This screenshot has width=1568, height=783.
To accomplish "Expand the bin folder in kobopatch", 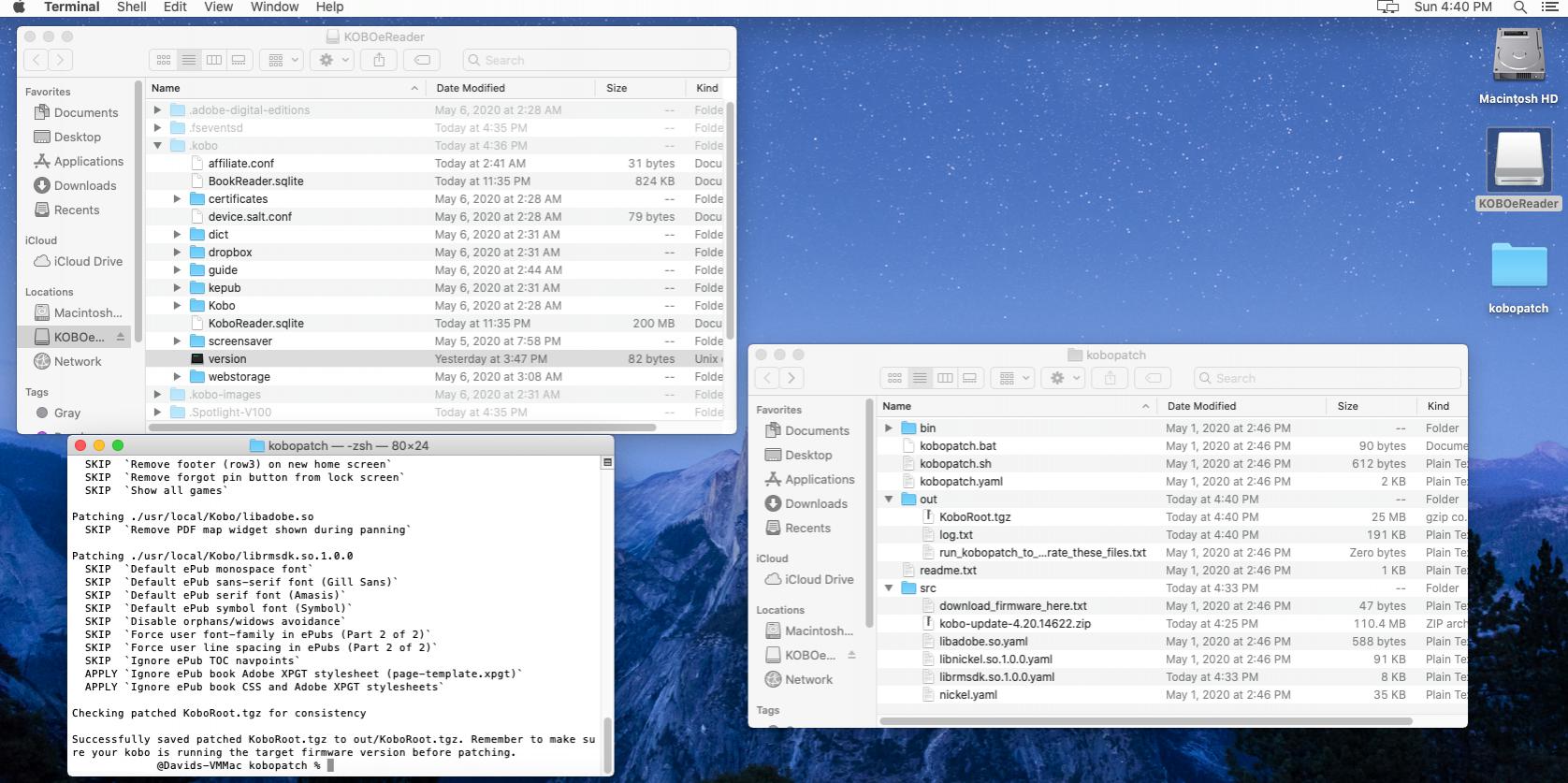I will coord(889,428).
